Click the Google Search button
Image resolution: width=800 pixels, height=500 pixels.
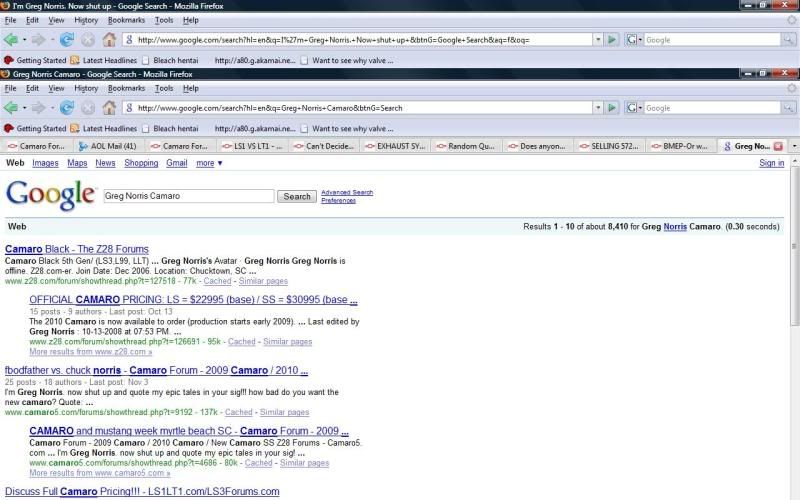click(x=297, y=196)
